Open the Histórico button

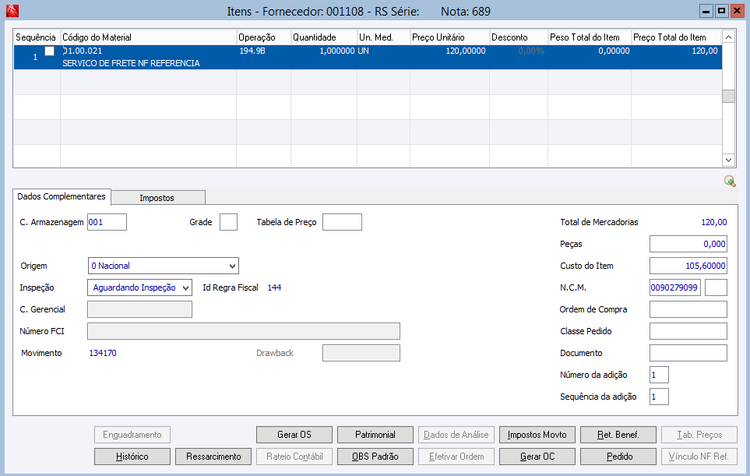[x=132, y=456]
